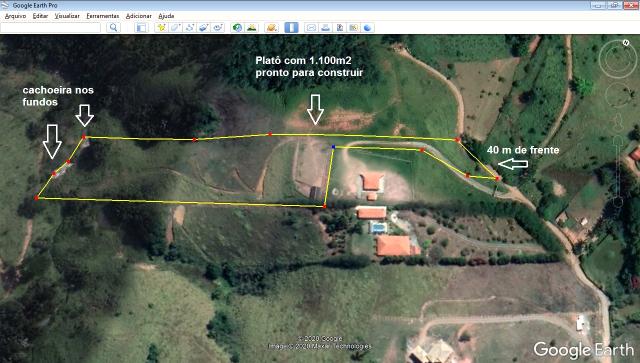Image resolution: width=640 pixels, height=363 pixels.
Task: Click the blue Earth globe toolbar icon
Action: pyautogui.click(x=368, y=27)
